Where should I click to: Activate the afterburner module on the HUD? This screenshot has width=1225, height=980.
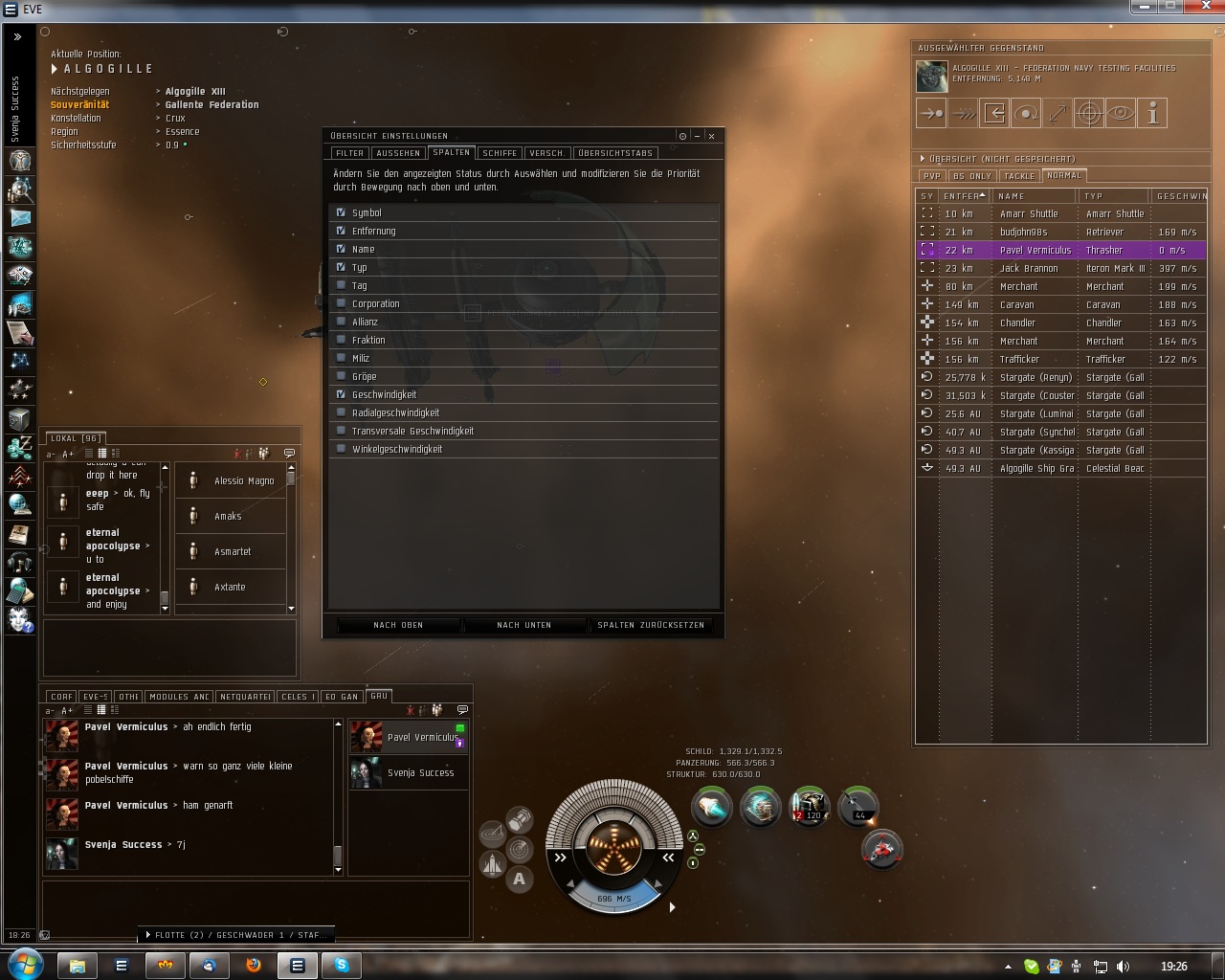point(711,808)
